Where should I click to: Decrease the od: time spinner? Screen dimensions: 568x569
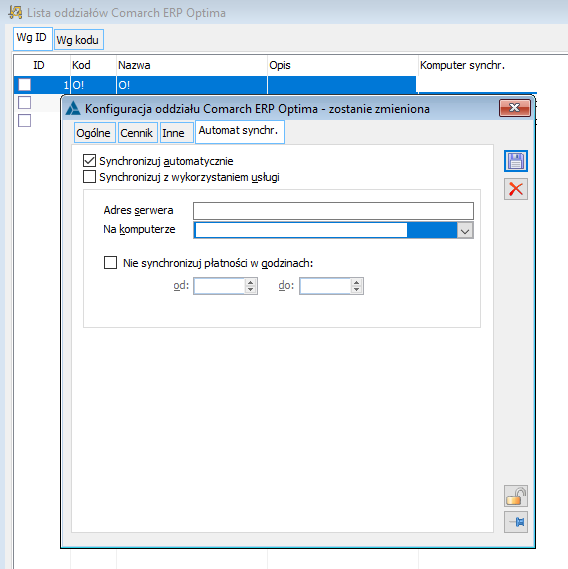pyautogui.click(x=250, y=290)
